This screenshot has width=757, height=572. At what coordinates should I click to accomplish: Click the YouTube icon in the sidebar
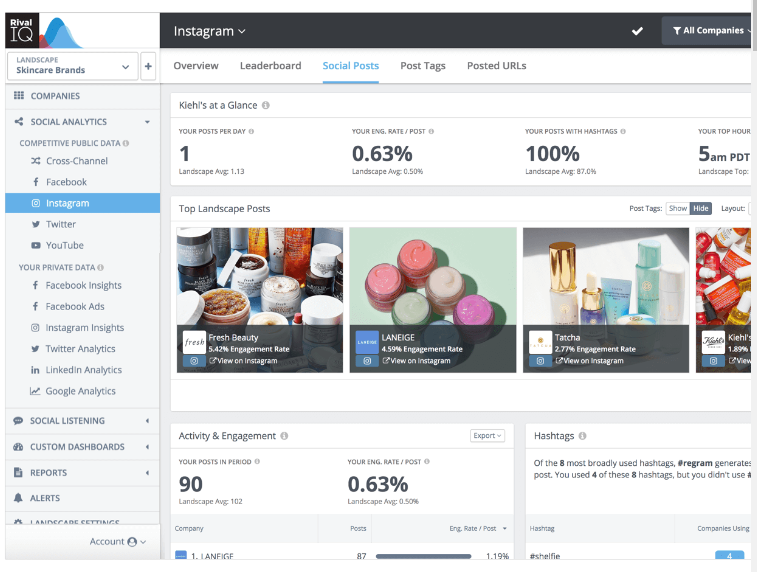36,245
